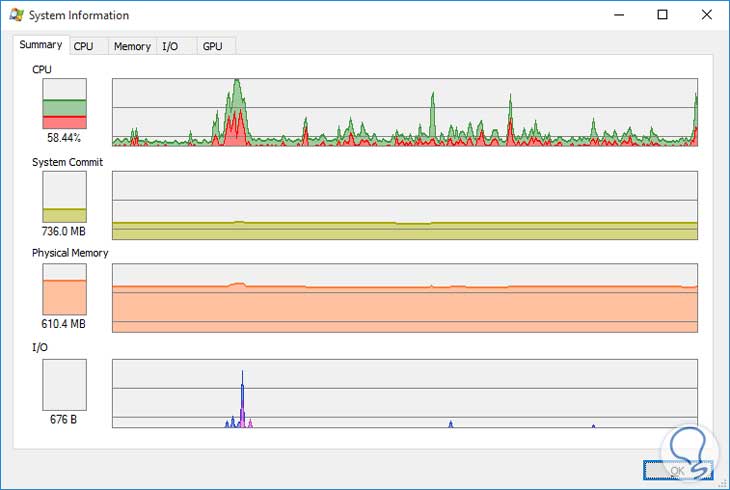
Task: Click the CPU history graph
Action: coord(405,112)
